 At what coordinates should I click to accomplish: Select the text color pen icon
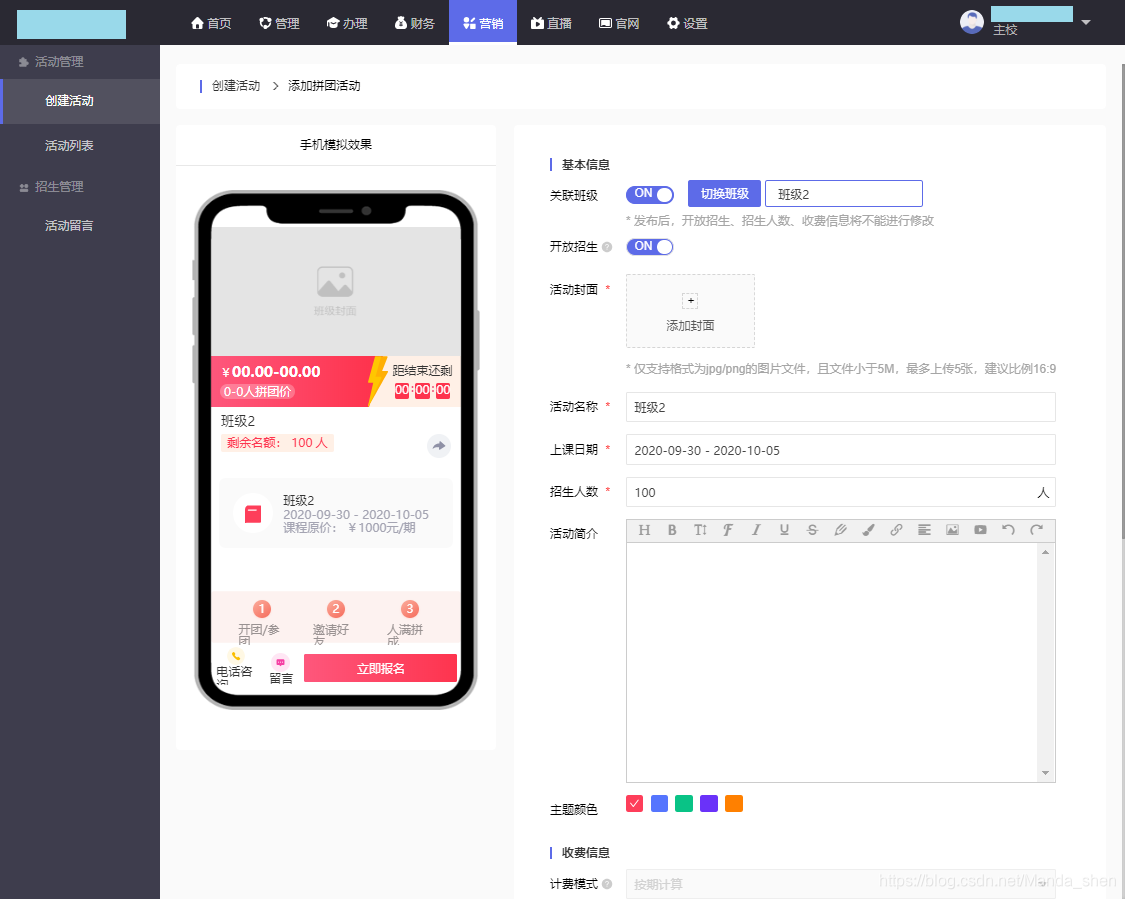pos(840,530)
